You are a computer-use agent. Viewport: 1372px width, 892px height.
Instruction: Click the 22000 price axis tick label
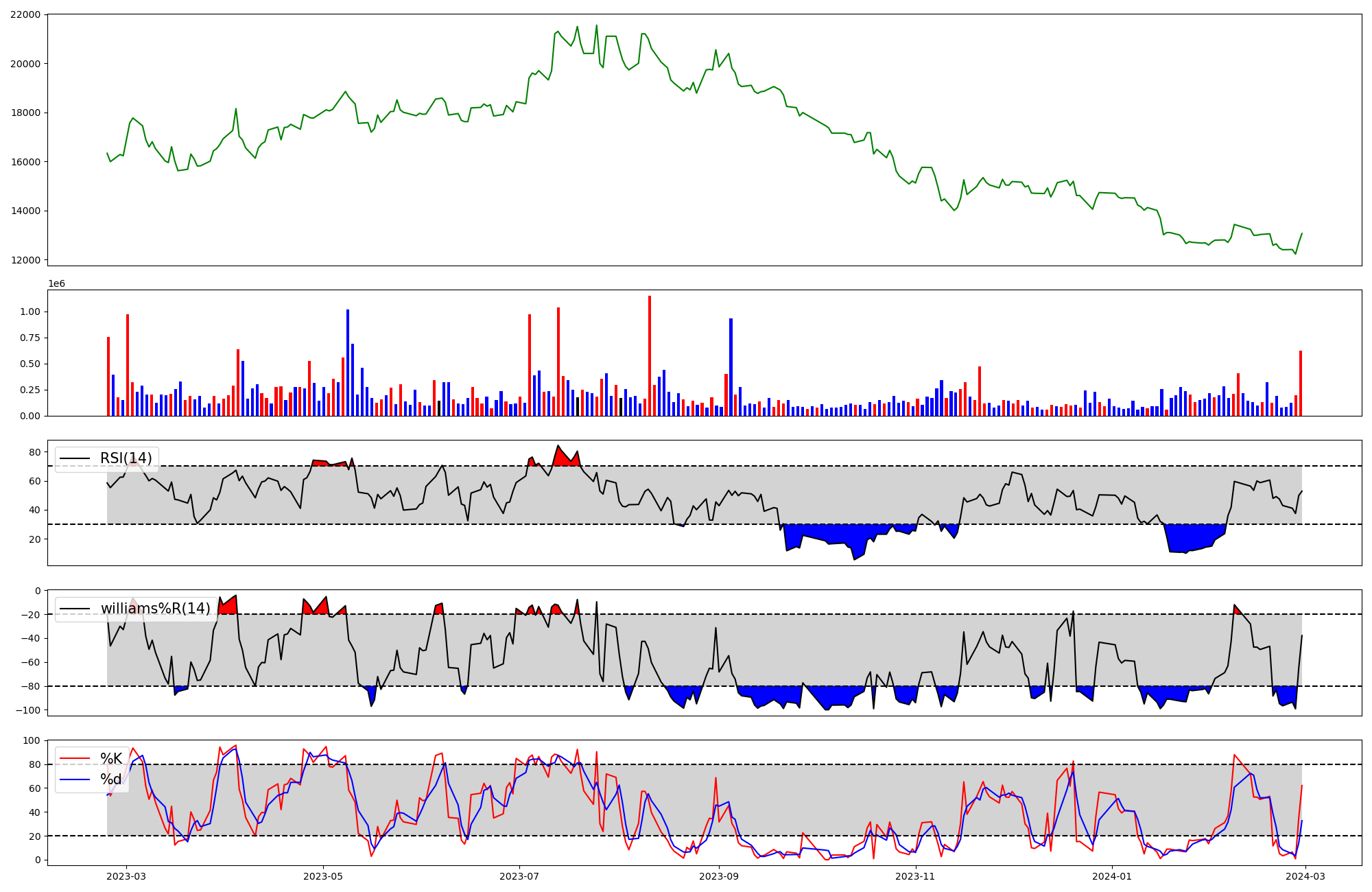(x=25, y=14)
